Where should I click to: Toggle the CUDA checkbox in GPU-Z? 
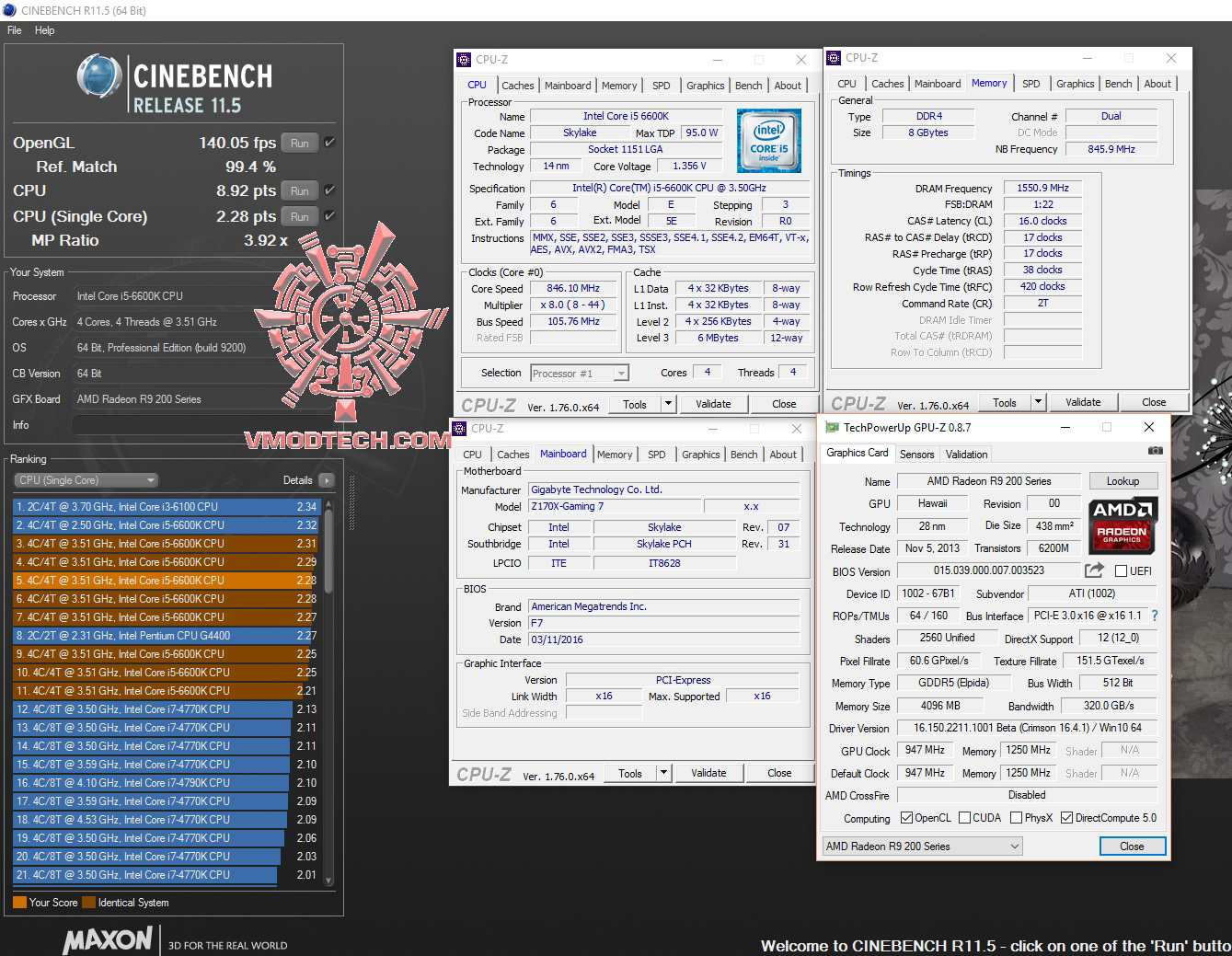(x=965, y=818)
